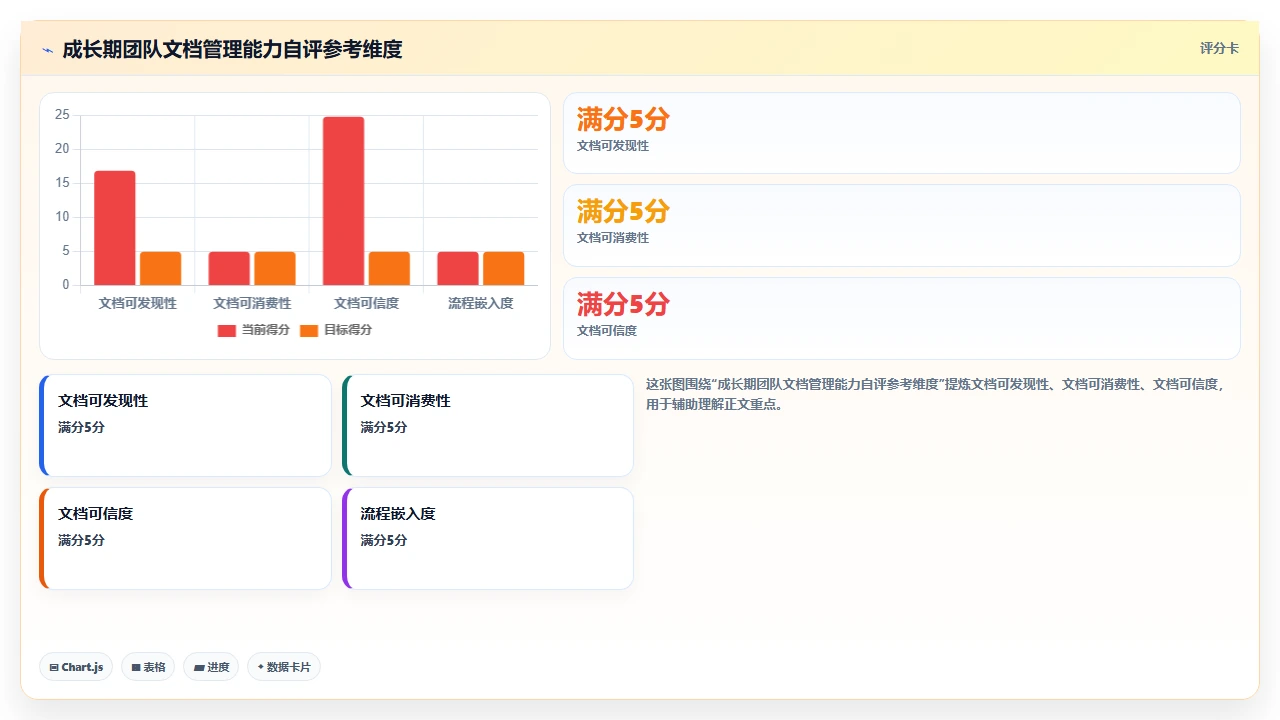Open the 满分5分 文档可消费性 stat card
The width and height of the screenshot is (1280, 720).
point(902,225)
